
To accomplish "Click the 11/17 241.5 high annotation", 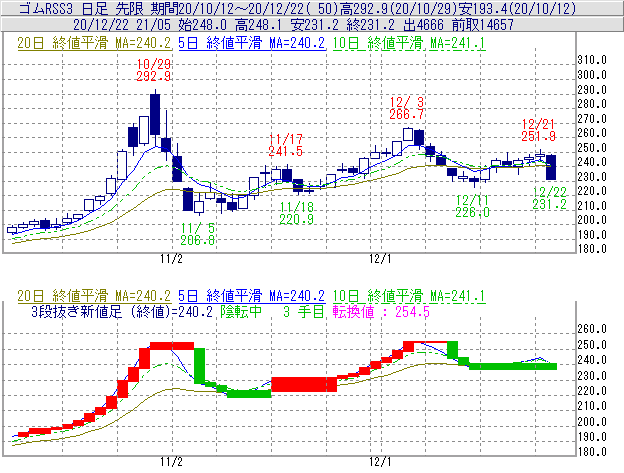I will click(x=286, y=145).
